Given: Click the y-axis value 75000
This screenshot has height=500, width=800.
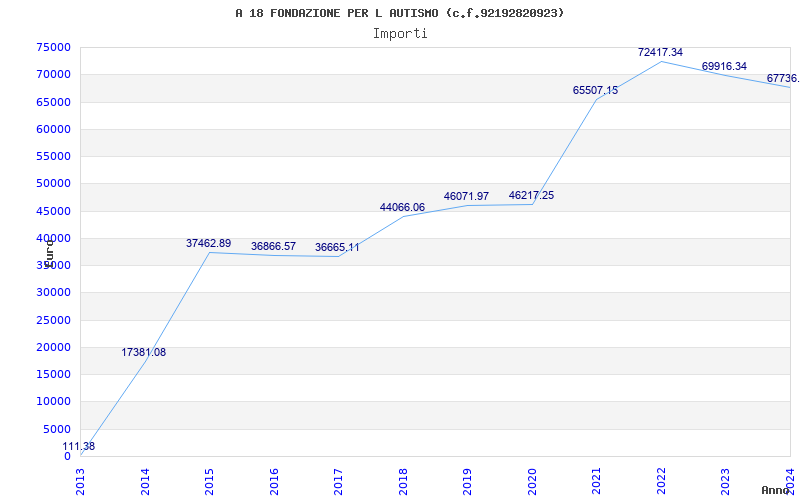Looking at the screenshot, I should click(54, 47).
